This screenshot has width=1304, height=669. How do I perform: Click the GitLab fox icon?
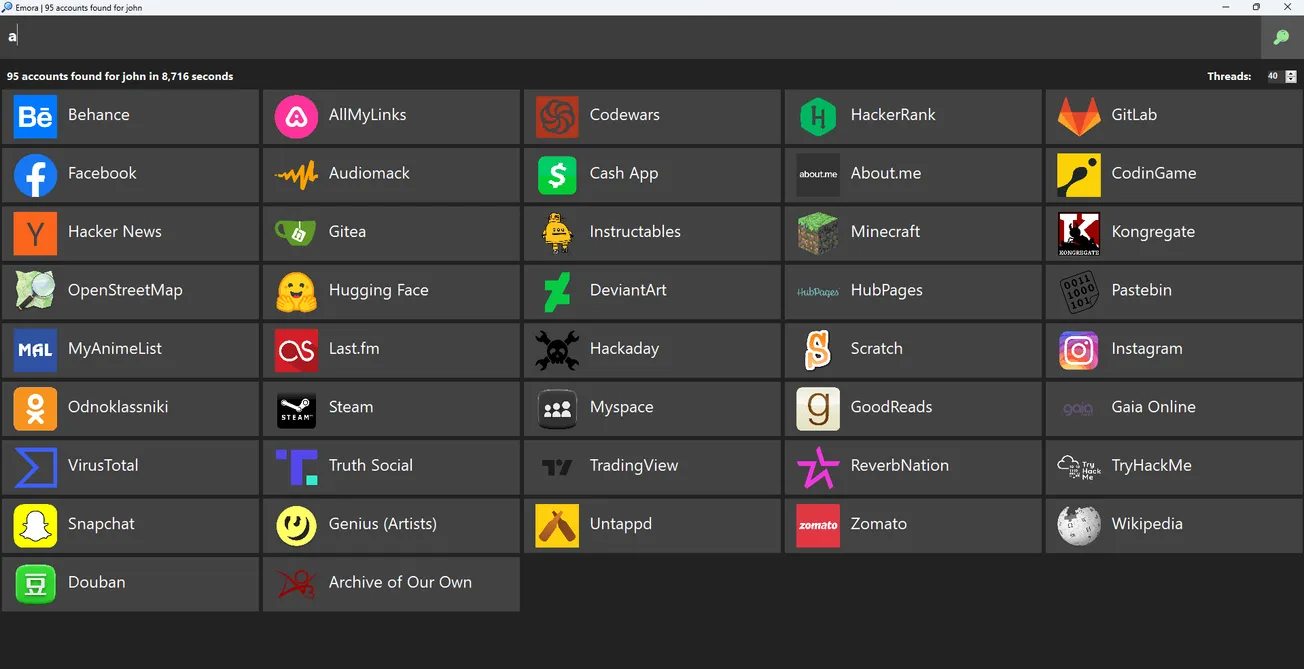1078,116
